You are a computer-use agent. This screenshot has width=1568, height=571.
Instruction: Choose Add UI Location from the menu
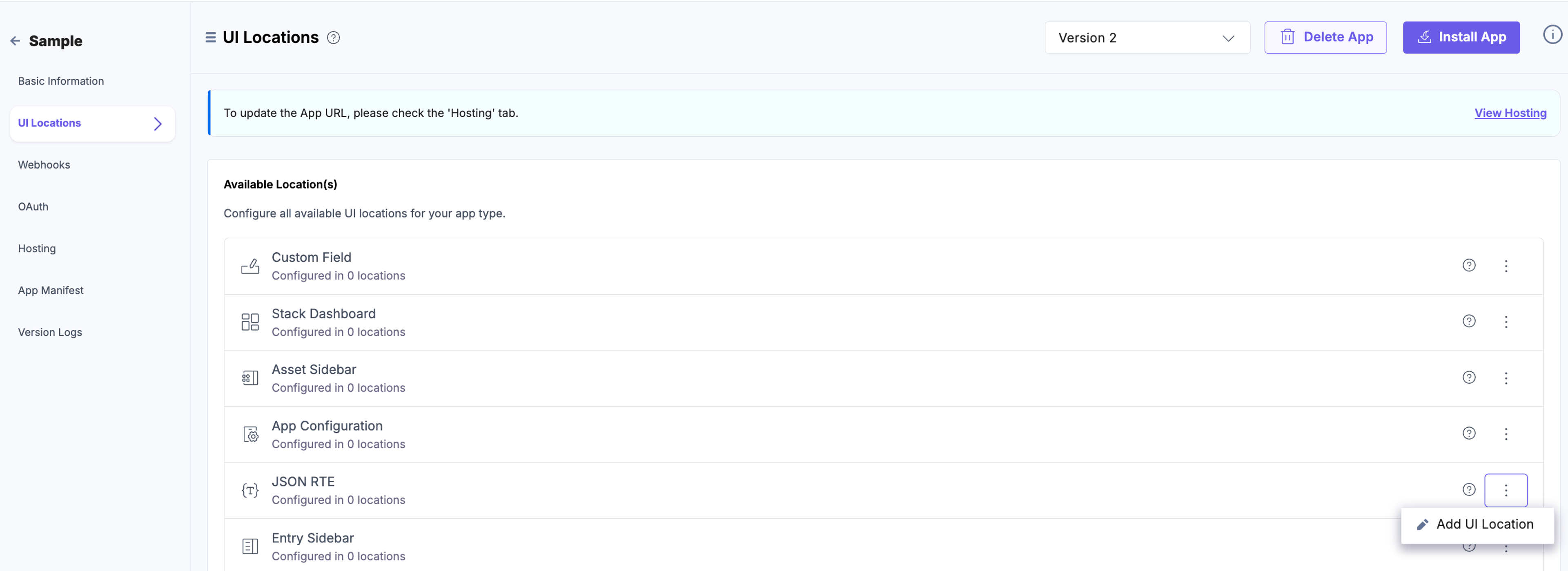click(1477, 525)
